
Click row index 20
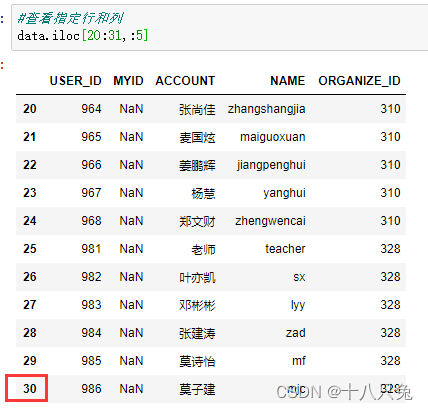click(30, 109)
